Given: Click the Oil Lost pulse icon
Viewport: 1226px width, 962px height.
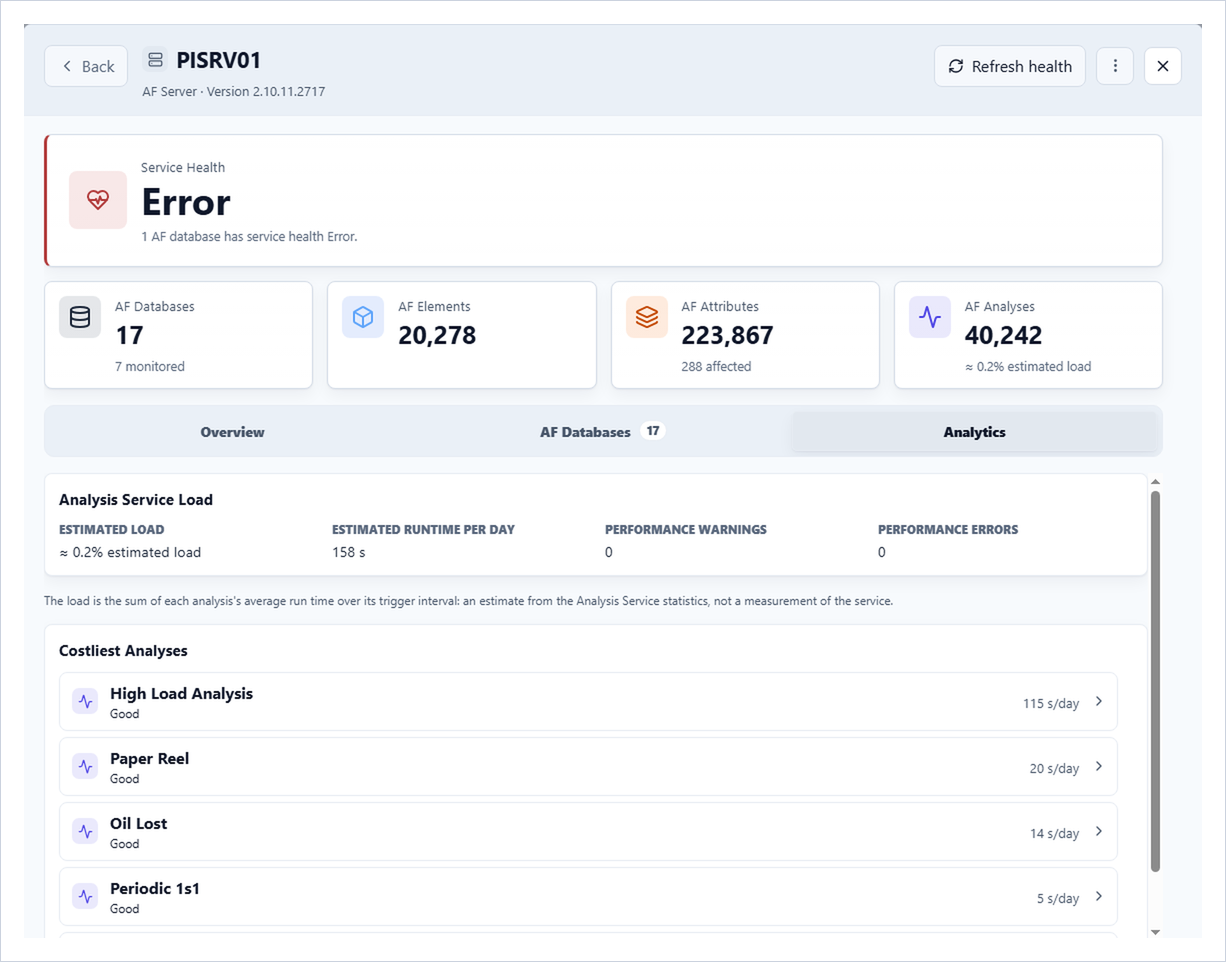Looking at the screenshot, I should click(85, 832).
